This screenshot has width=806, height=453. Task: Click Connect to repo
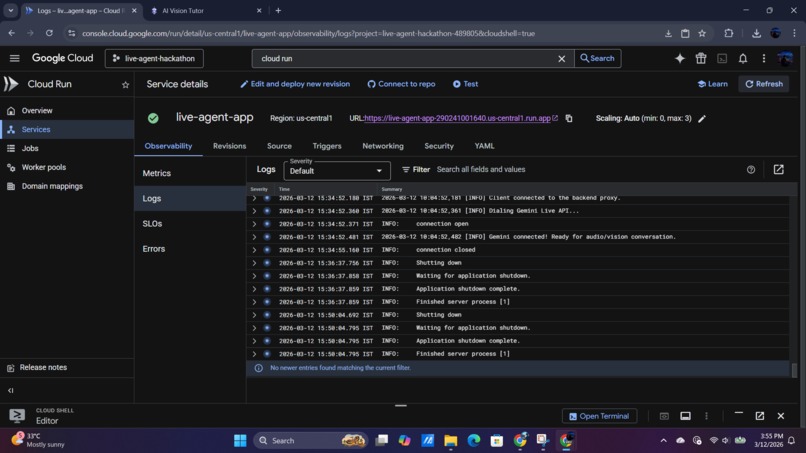click(x=401, y=84)
